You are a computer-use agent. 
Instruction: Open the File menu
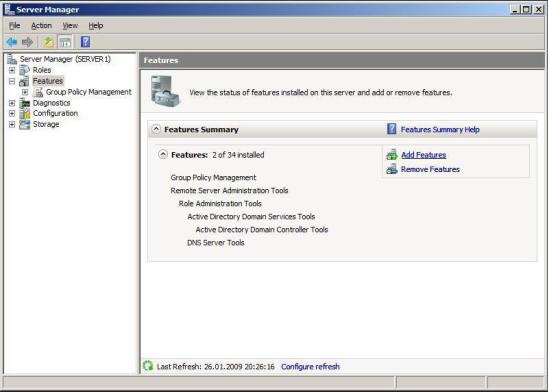(14, 26)
